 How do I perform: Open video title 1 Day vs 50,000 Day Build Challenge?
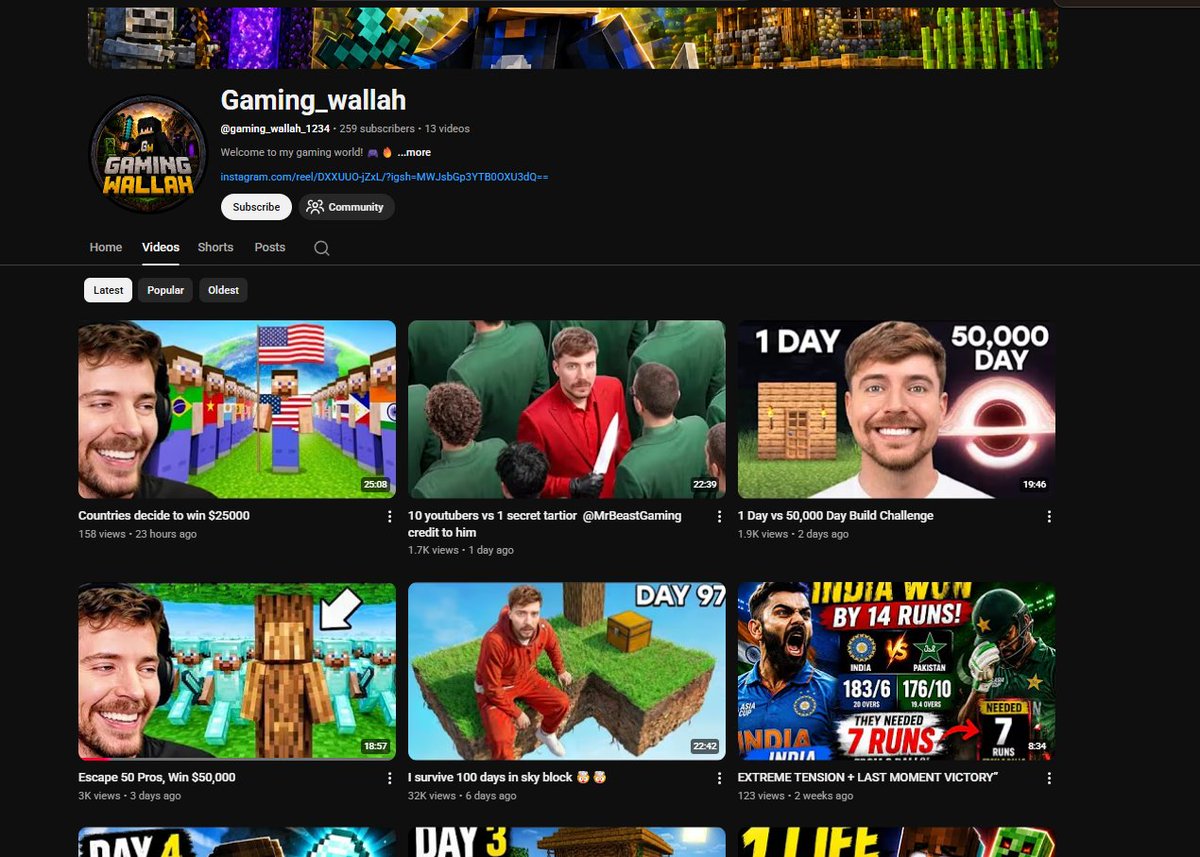(x=836, y=516)
